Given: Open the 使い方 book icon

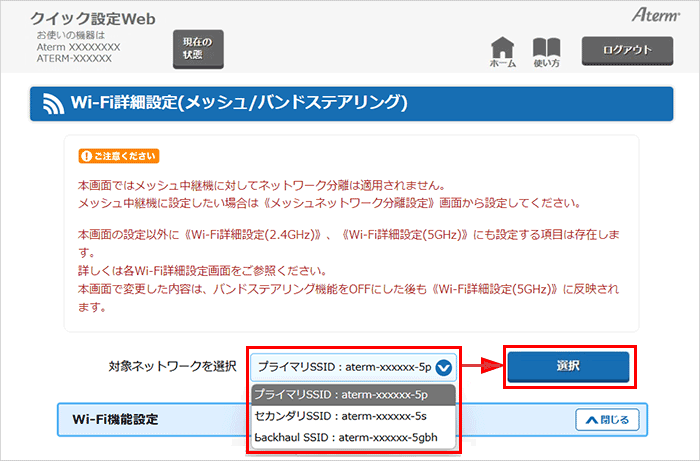Looking at the screenshot, I should [546, 48].
